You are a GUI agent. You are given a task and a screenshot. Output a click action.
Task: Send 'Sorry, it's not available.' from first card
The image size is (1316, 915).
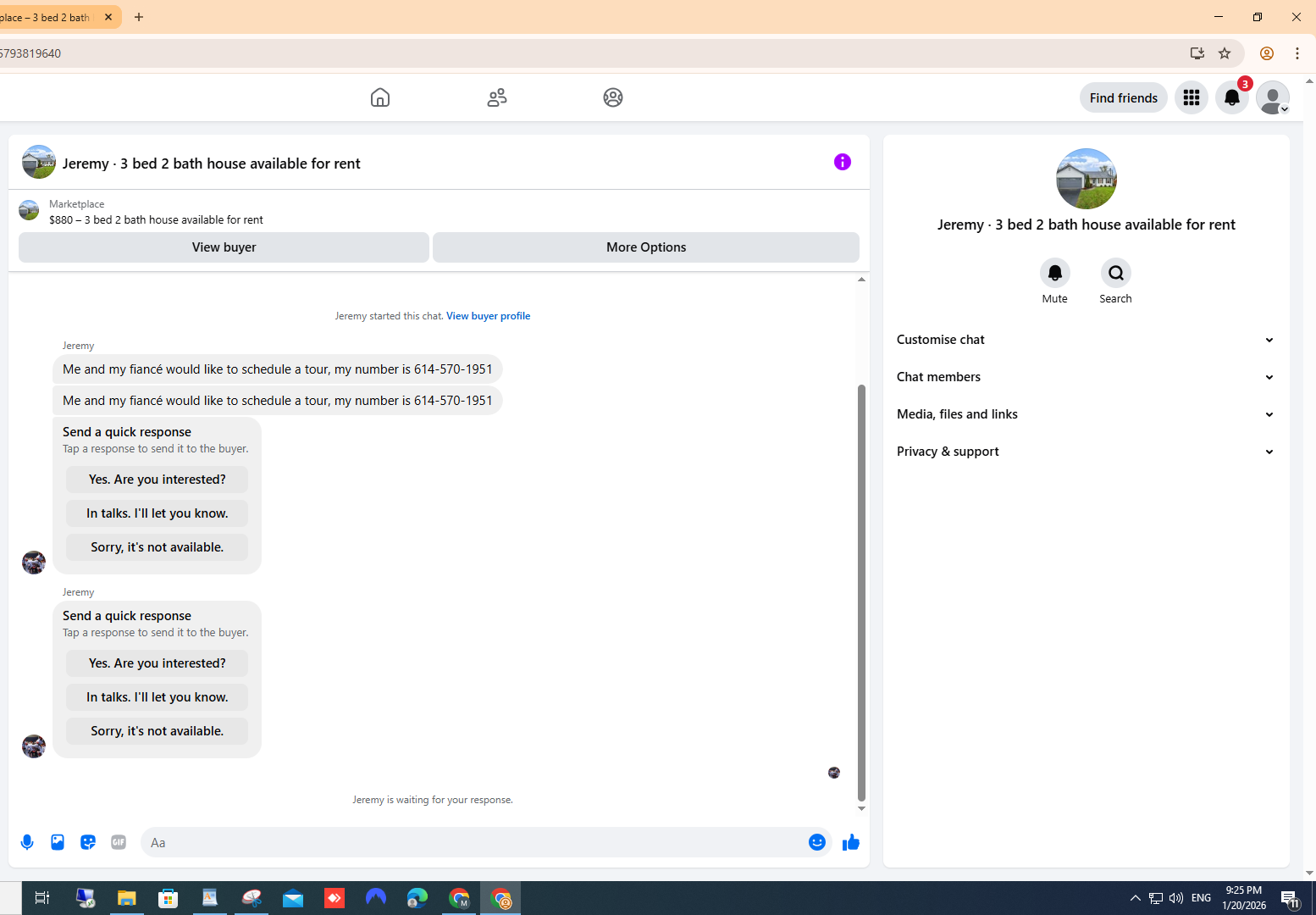click(158, 547)
